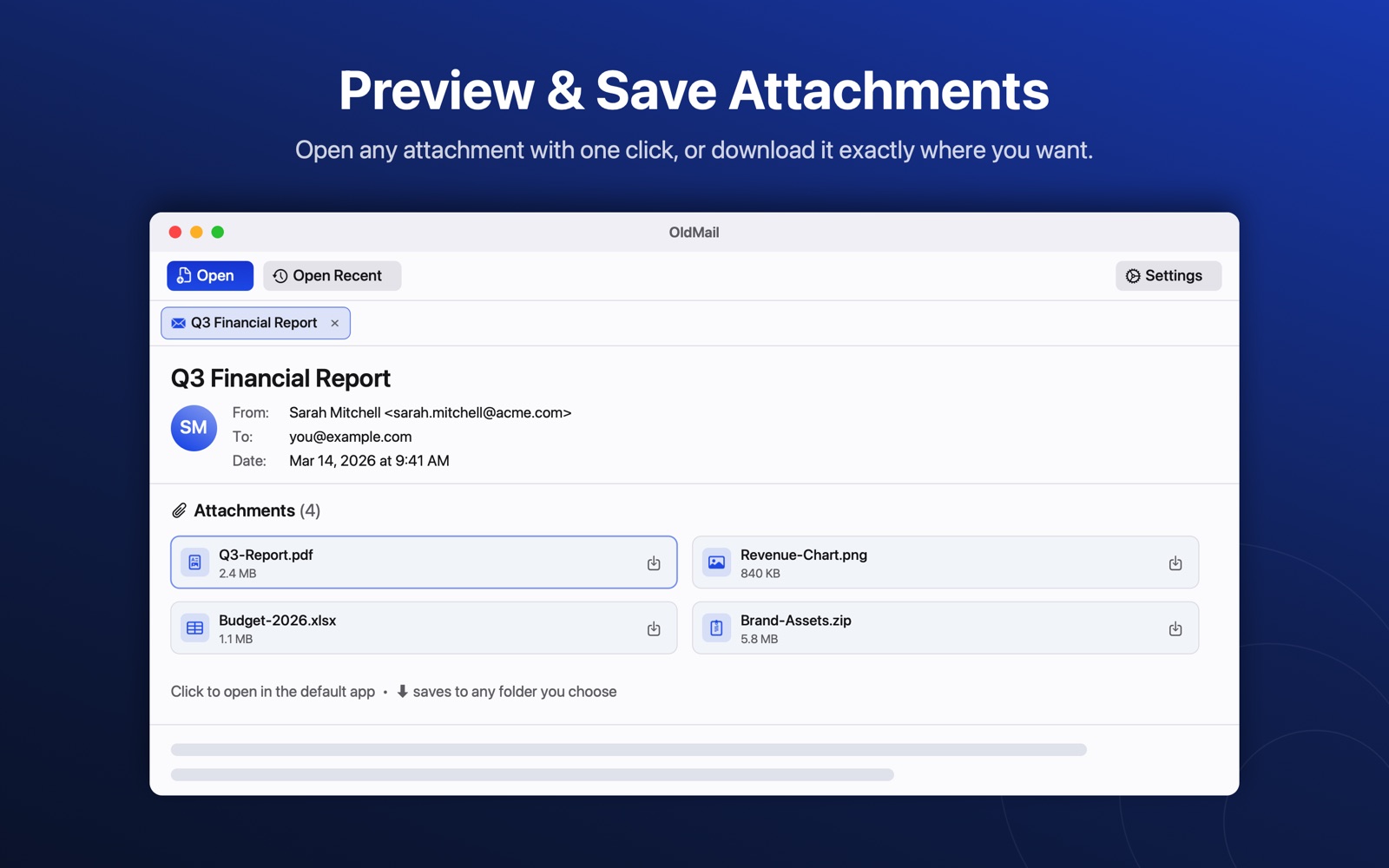This screenshot has width=1389, height=868.
Task: Minimize the OldMail window with the yellow button
Action: coord(196,232)
